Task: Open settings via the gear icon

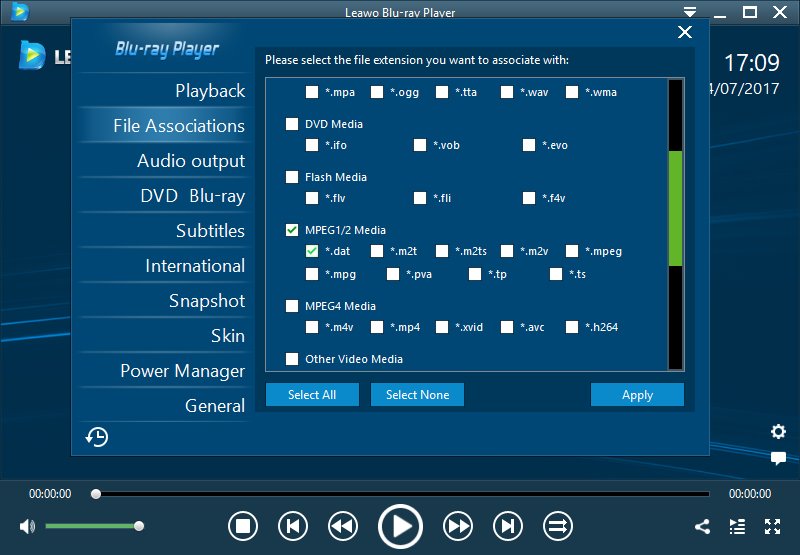Action: point(778,432)
